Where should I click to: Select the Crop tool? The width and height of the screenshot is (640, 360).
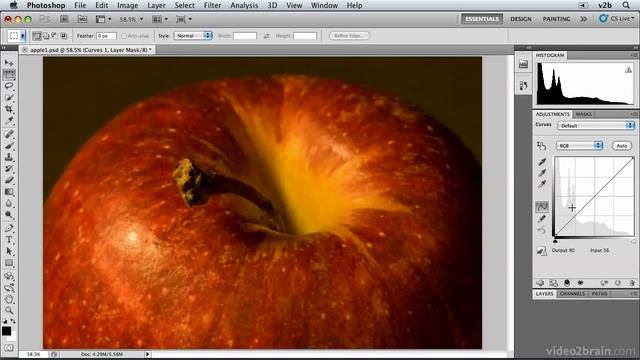9,109
